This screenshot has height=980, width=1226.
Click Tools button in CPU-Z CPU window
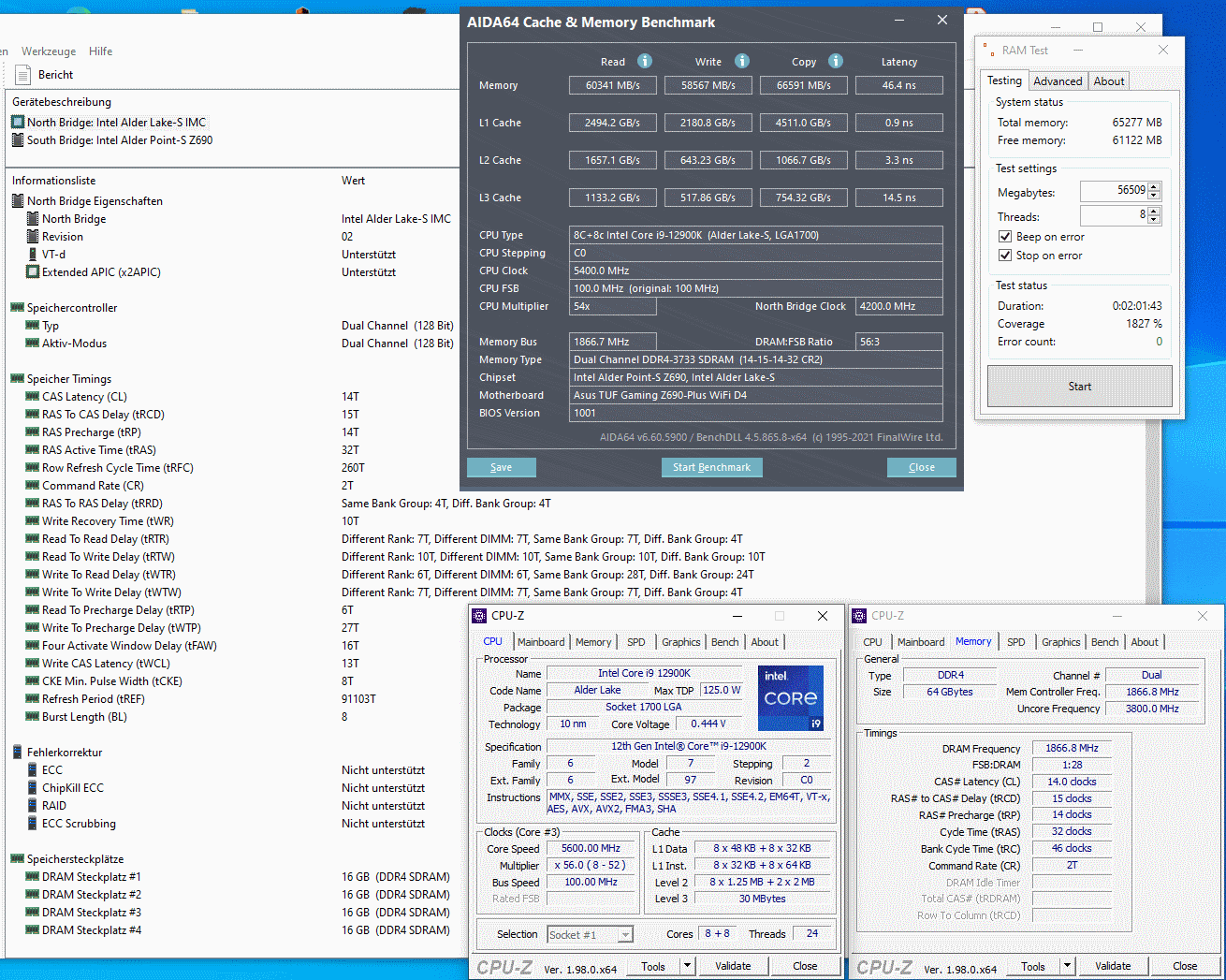coord(653,966)
